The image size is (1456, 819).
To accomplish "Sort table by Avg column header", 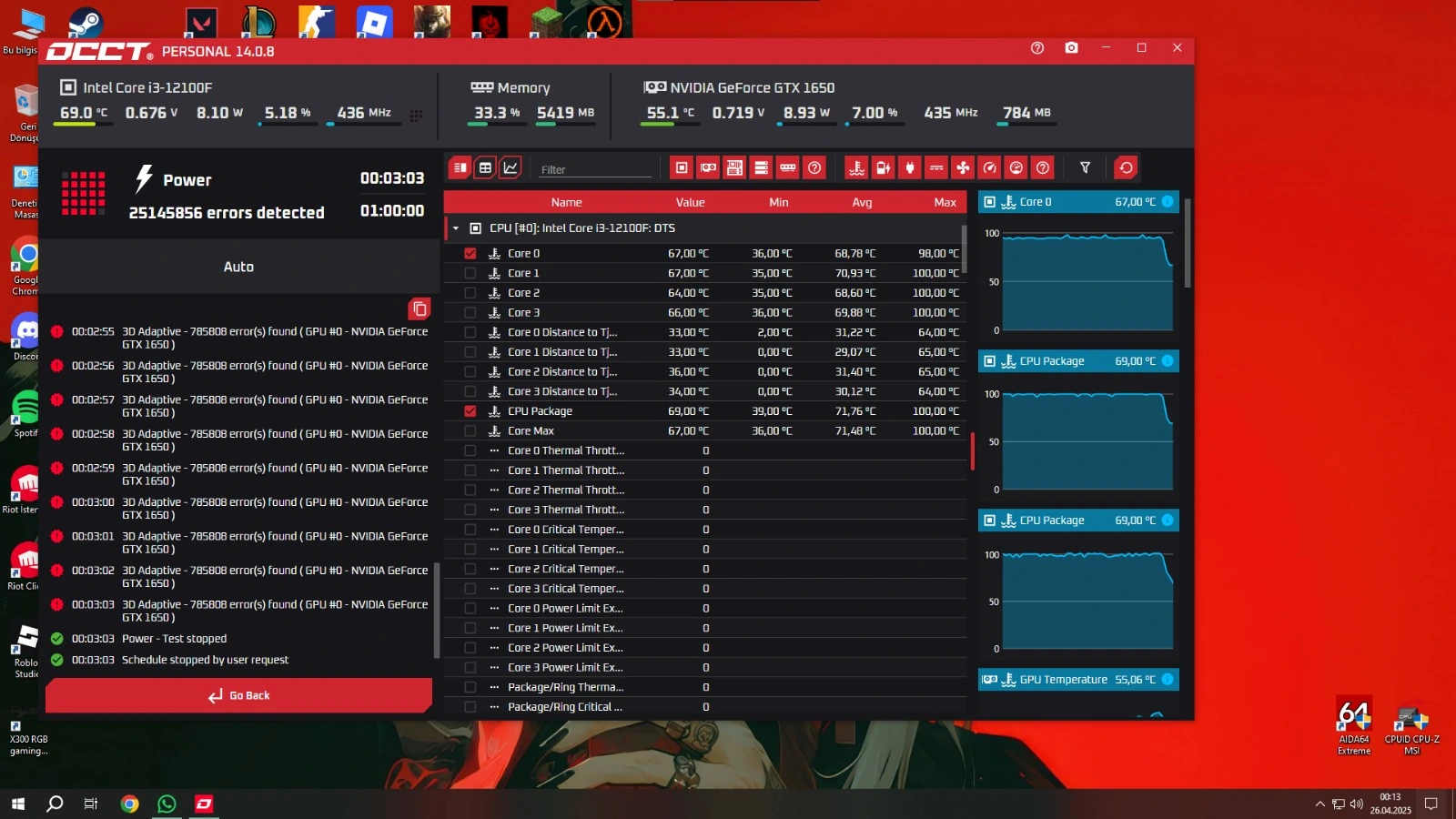I will [862, 202].
